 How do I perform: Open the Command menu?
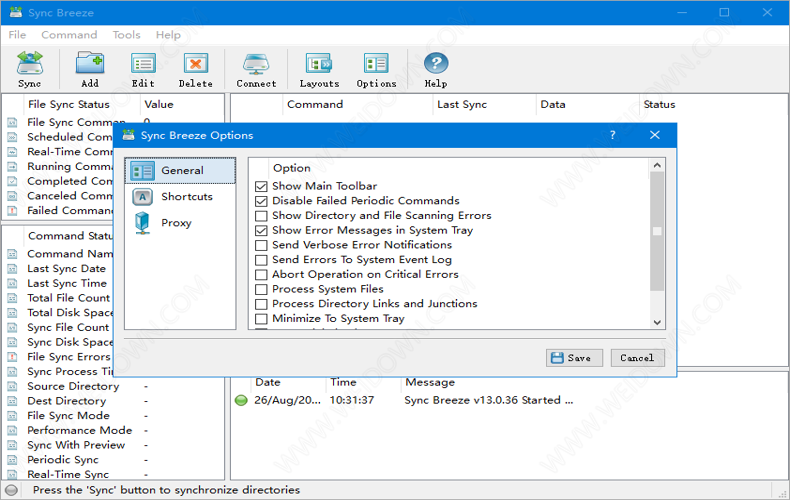(x=69, y=35)
